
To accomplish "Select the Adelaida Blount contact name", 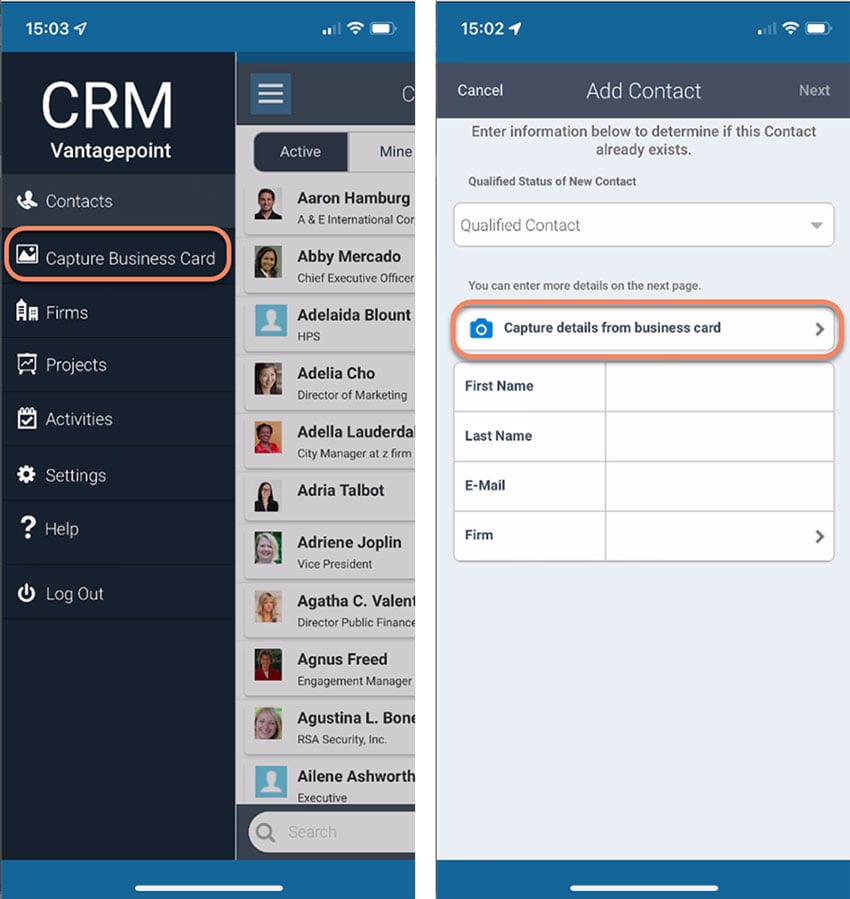I will coord(354,315).
